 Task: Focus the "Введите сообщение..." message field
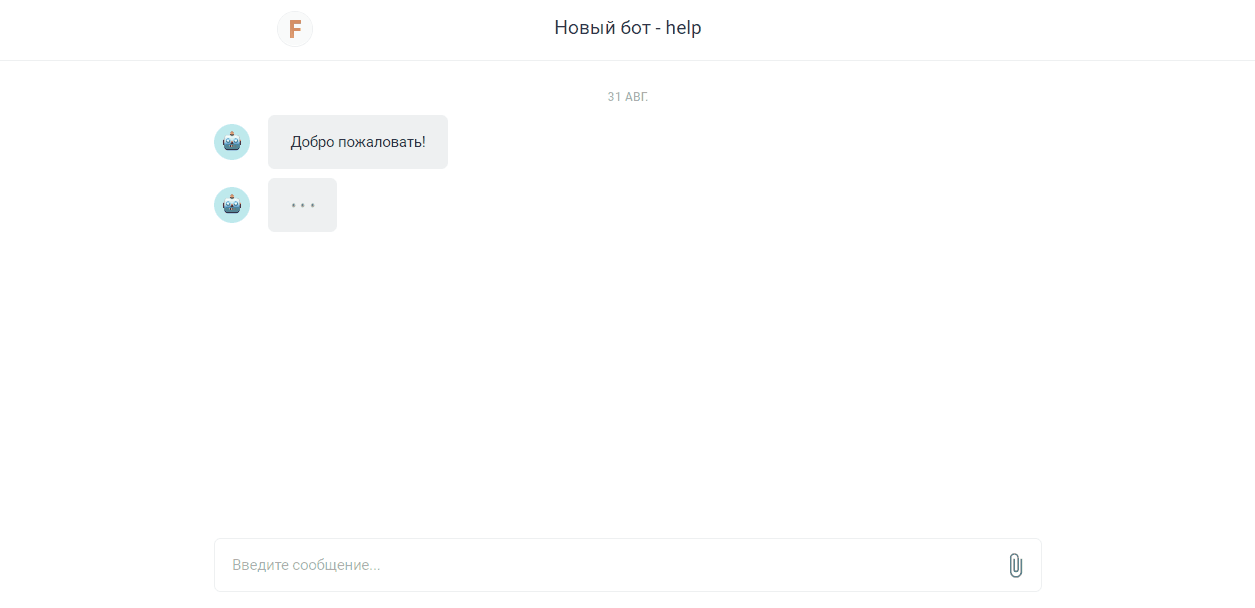coord(628,565)
